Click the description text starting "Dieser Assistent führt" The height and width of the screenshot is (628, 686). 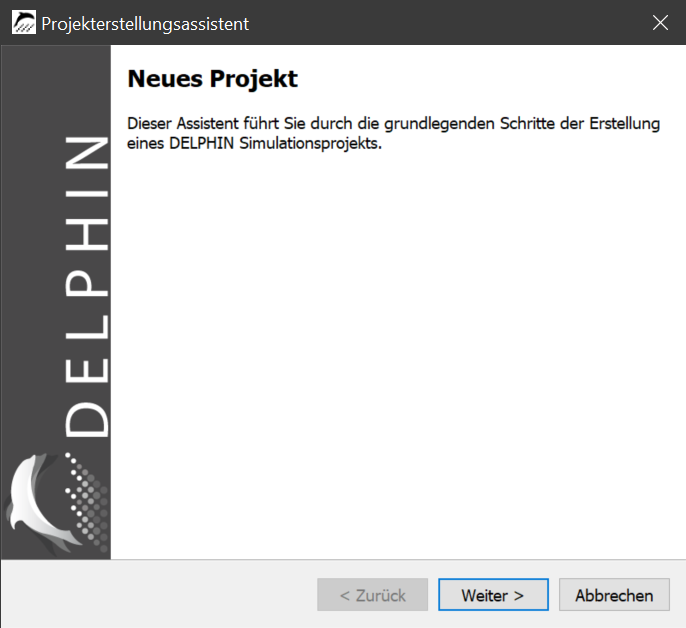(x=393, y=133)
